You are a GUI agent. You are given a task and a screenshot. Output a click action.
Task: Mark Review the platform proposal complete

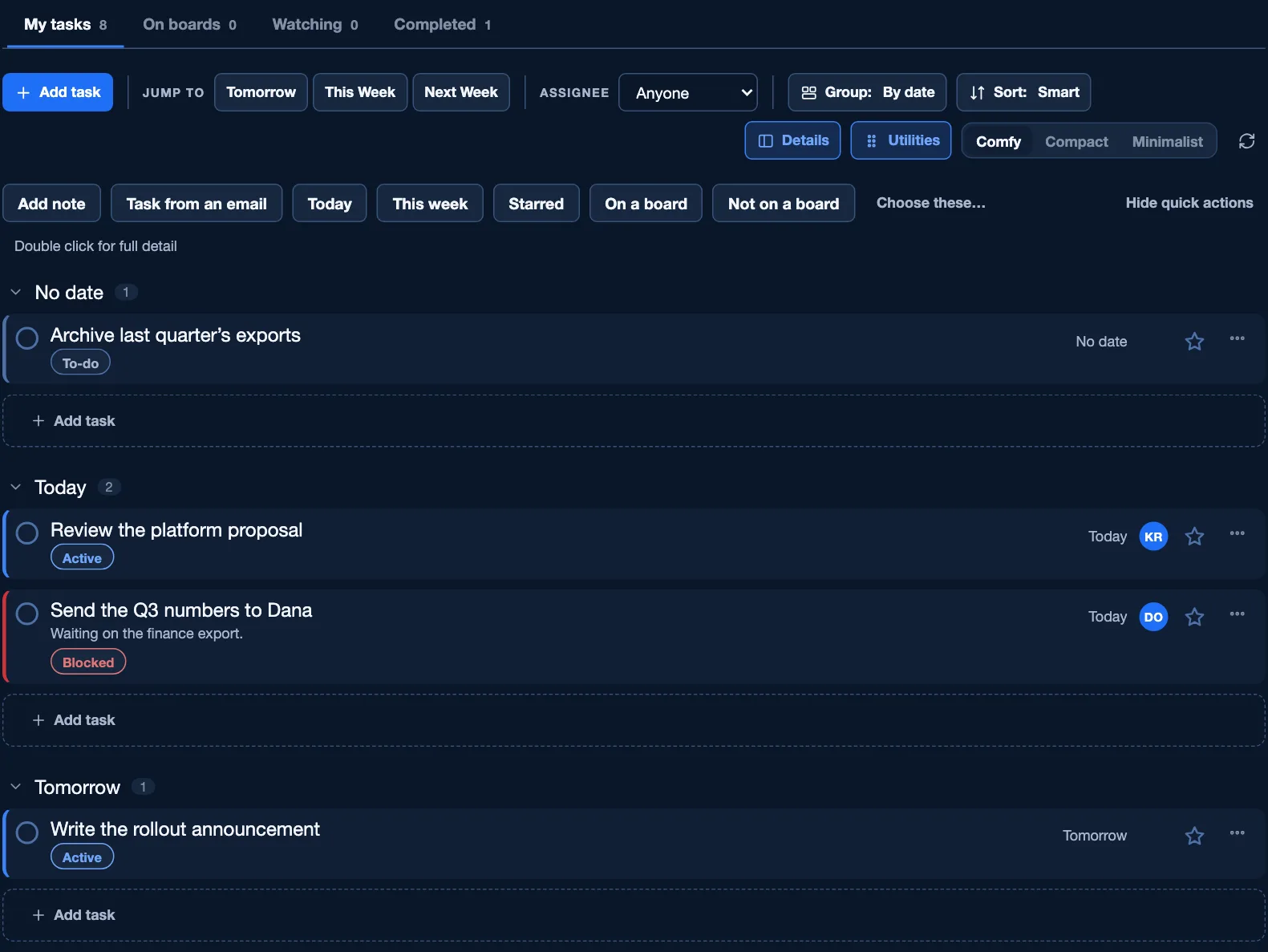point(27,533)
